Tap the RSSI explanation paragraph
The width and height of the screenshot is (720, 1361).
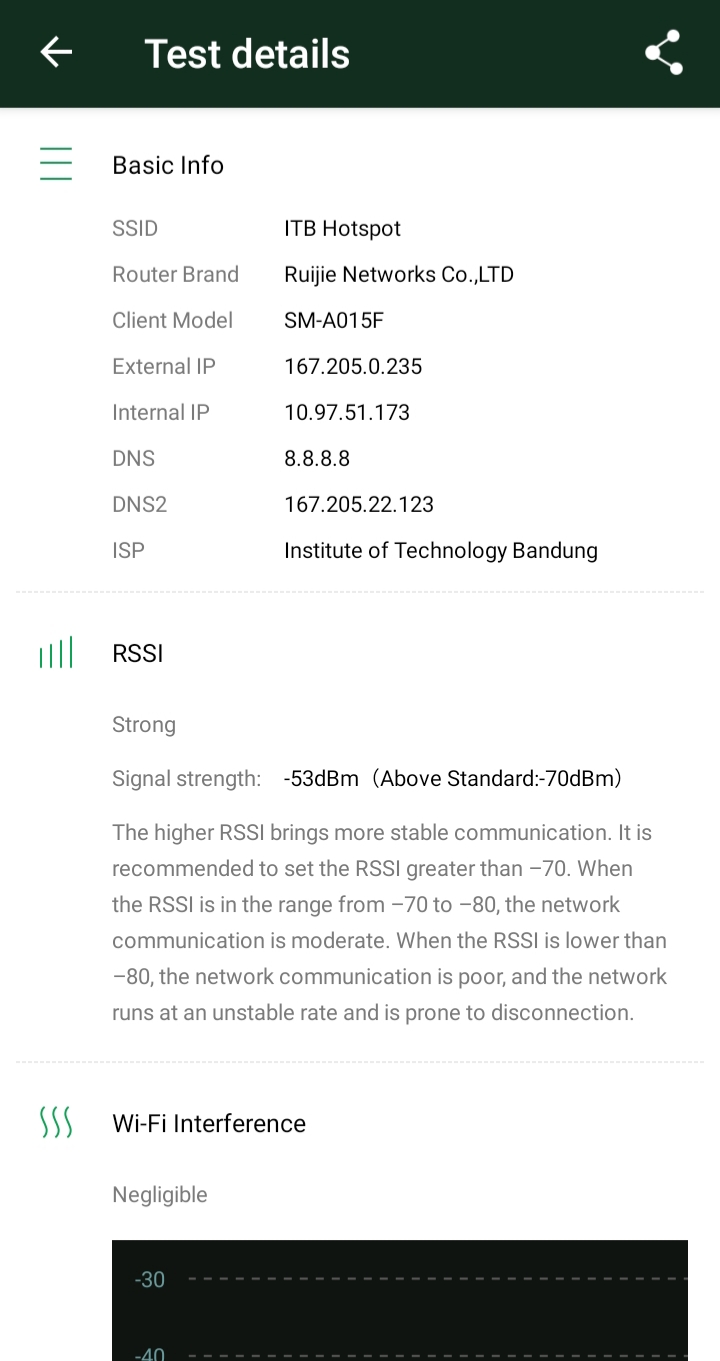389,922
